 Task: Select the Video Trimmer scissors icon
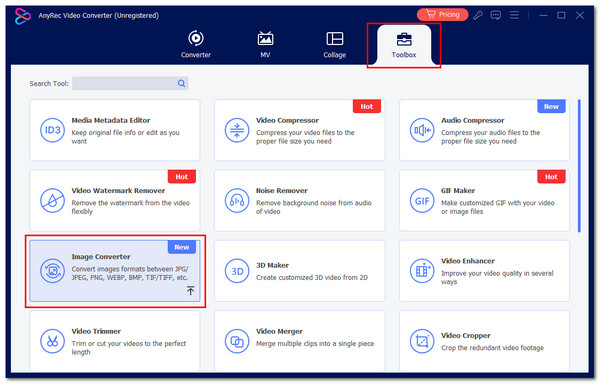click(52, 341)
